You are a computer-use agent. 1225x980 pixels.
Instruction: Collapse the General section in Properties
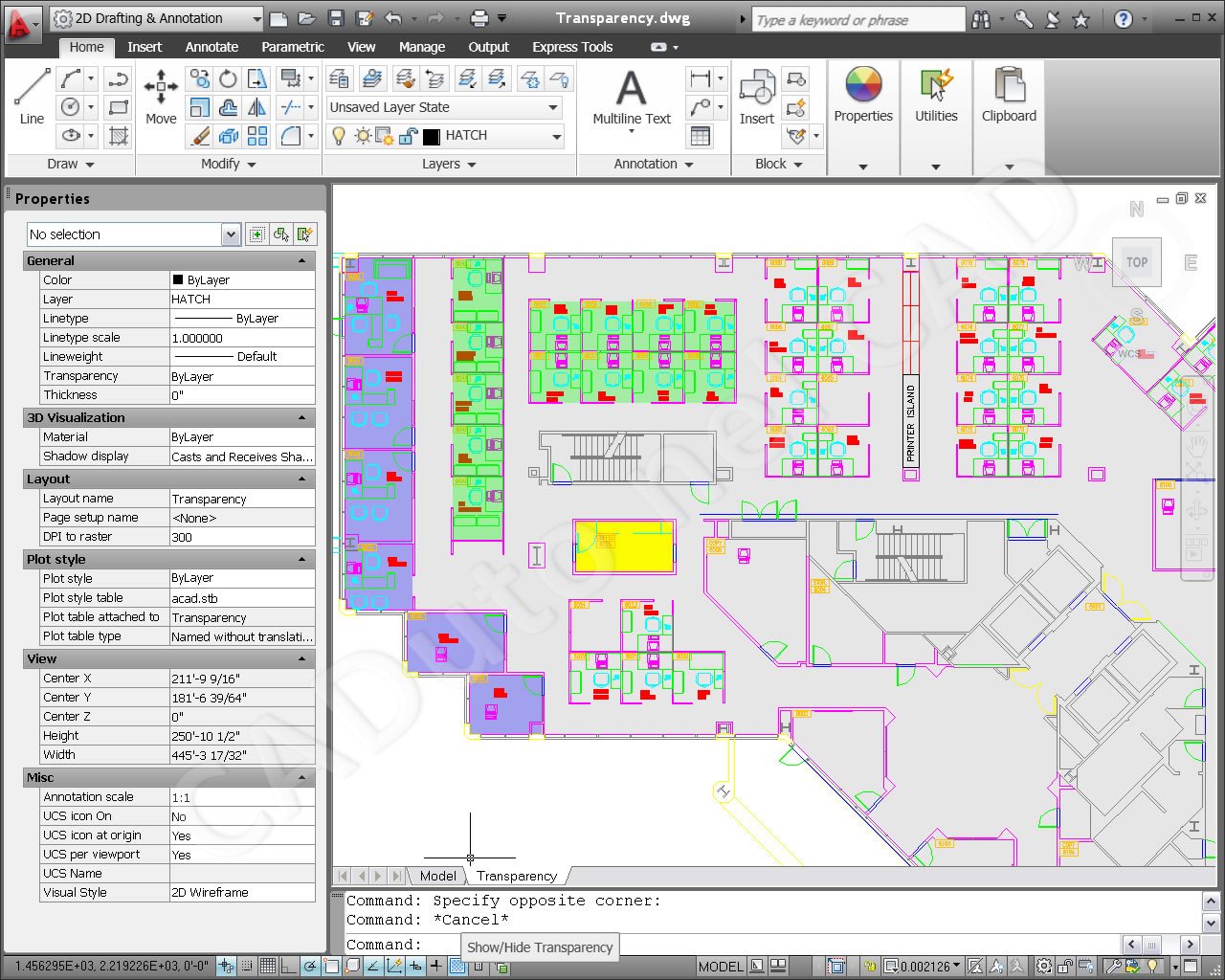(302, 260)
